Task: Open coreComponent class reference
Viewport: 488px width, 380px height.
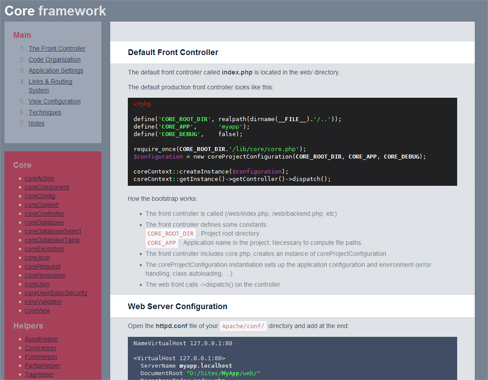Action: coord(47,187)
